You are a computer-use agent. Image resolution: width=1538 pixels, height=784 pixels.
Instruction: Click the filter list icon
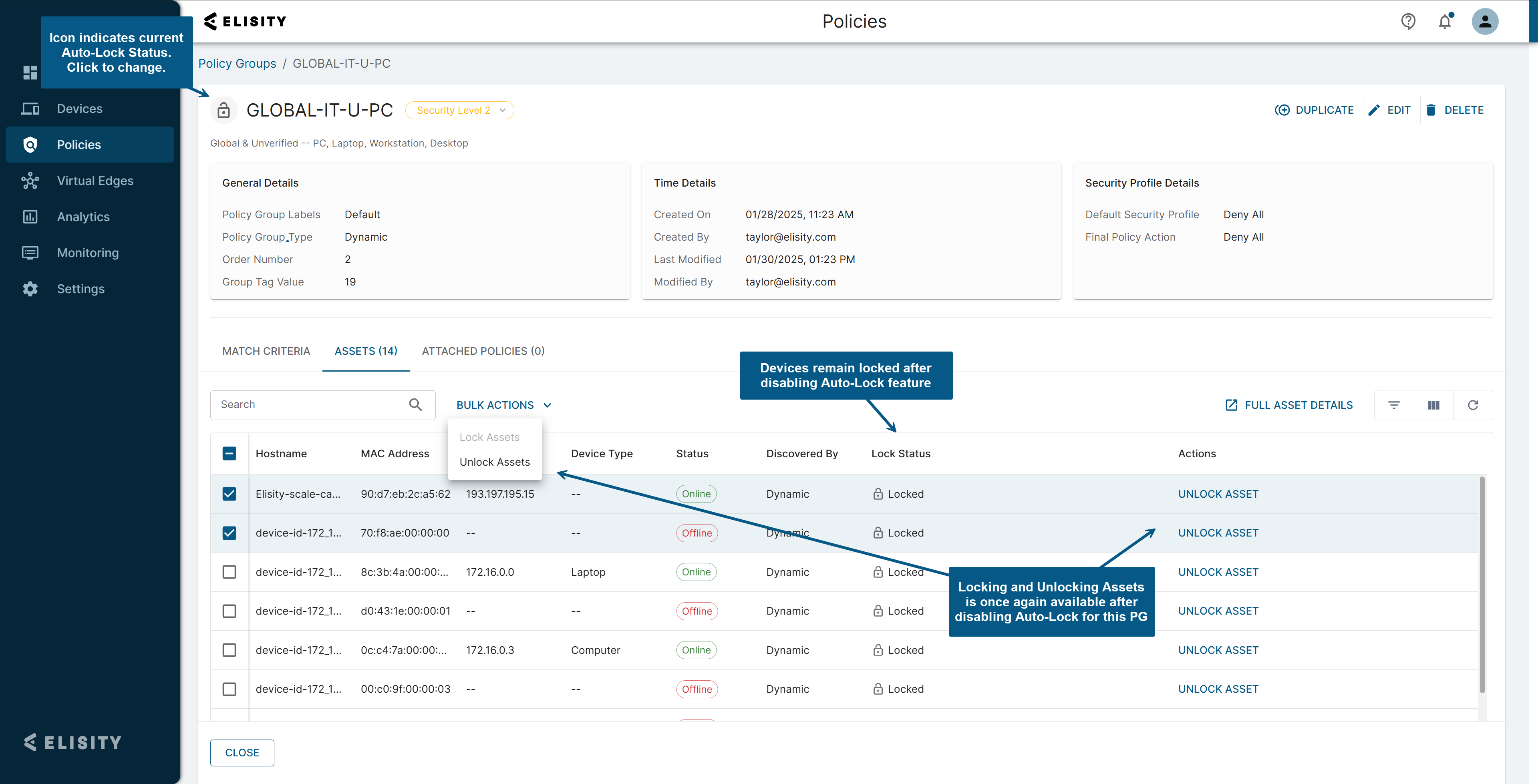tap(1393, 405)
